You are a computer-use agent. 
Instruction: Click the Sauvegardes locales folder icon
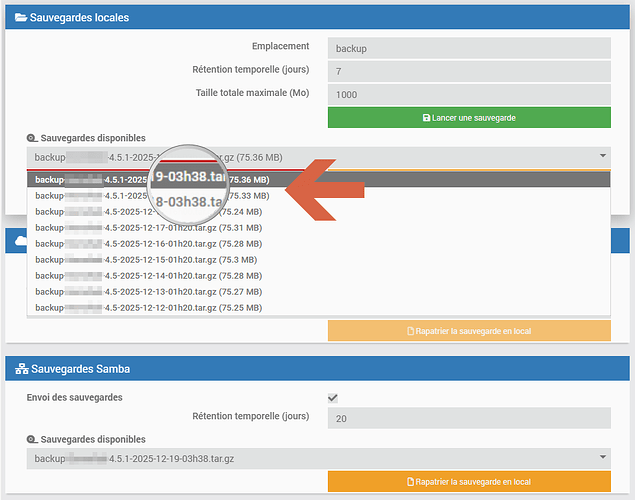pos(21,17)
